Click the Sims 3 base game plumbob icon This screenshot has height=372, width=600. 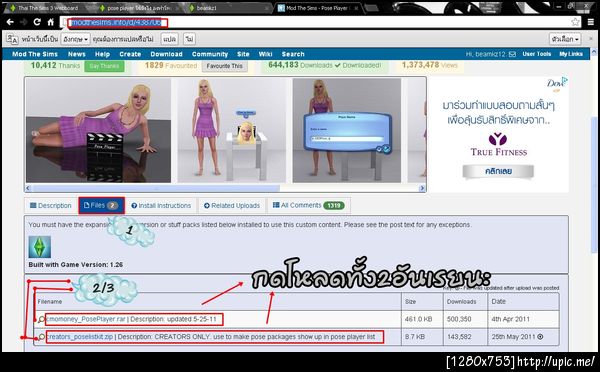coord(39,247)
